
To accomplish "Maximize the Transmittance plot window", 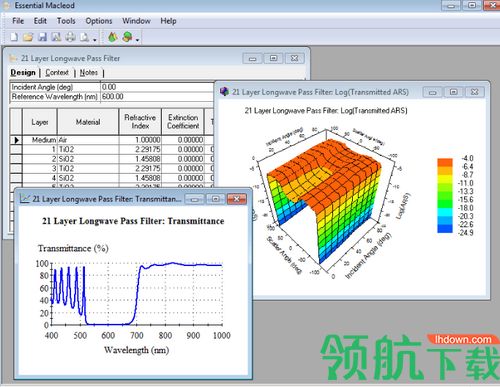I will 216,199.
